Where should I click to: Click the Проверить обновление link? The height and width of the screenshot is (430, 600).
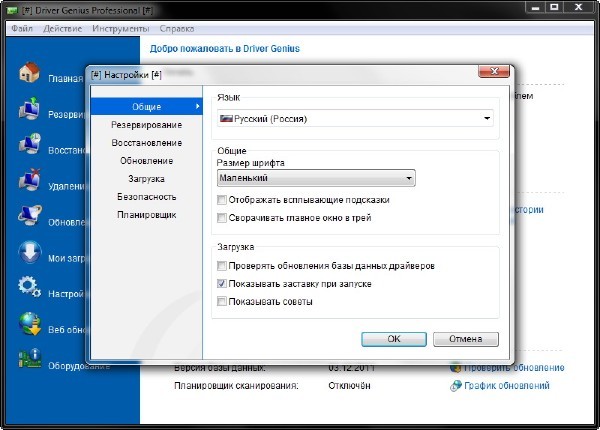(514, 368)
